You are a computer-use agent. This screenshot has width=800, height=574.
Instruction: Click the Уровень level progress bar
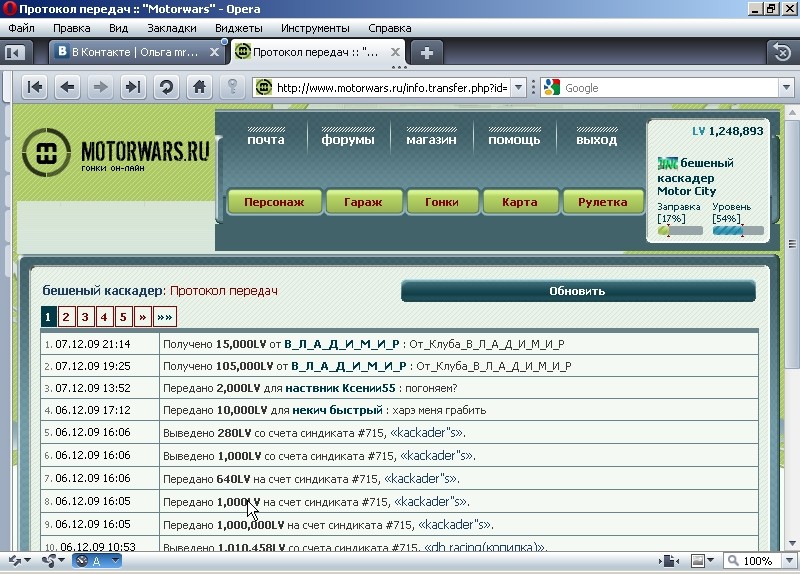(x=738, y=231)
